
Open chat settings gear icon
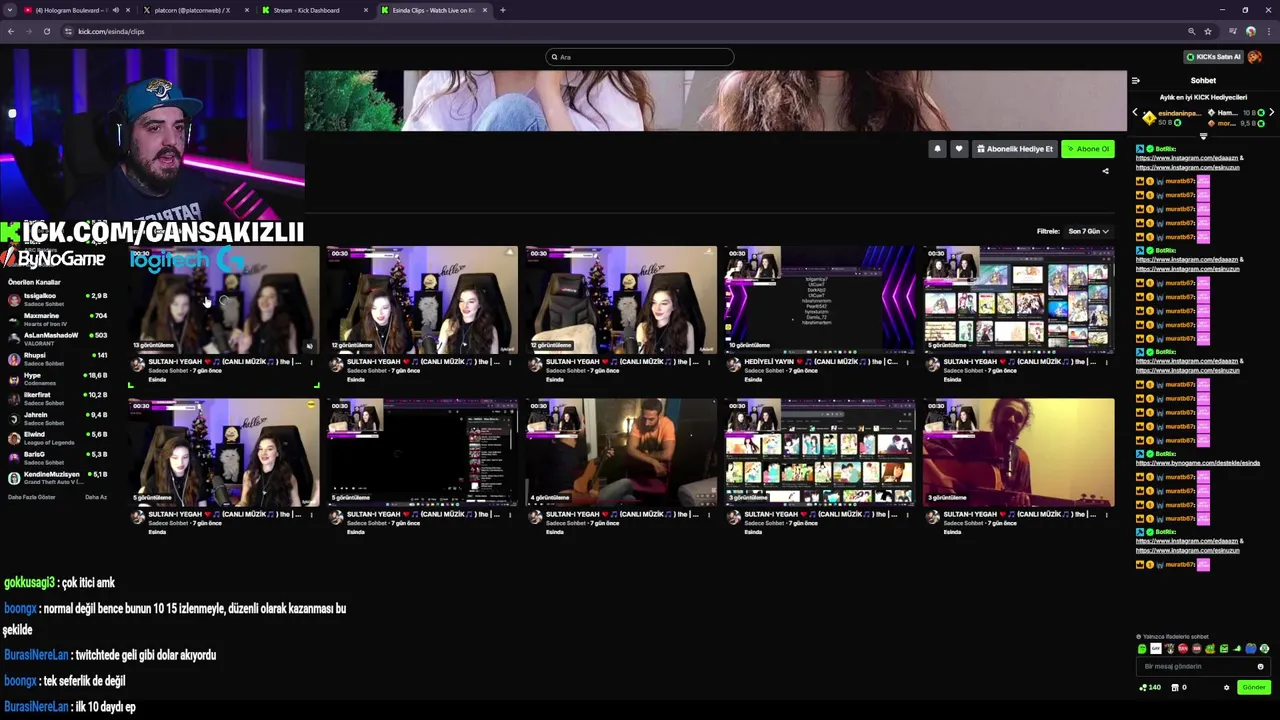(1227, 687)
